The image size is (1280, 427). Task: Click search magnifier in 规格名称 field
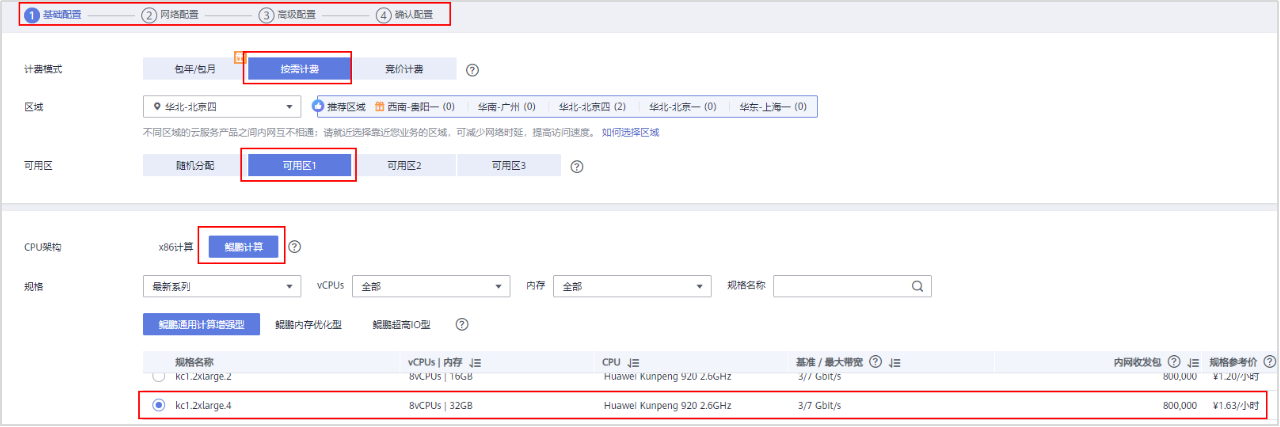(x=917, y=286)
